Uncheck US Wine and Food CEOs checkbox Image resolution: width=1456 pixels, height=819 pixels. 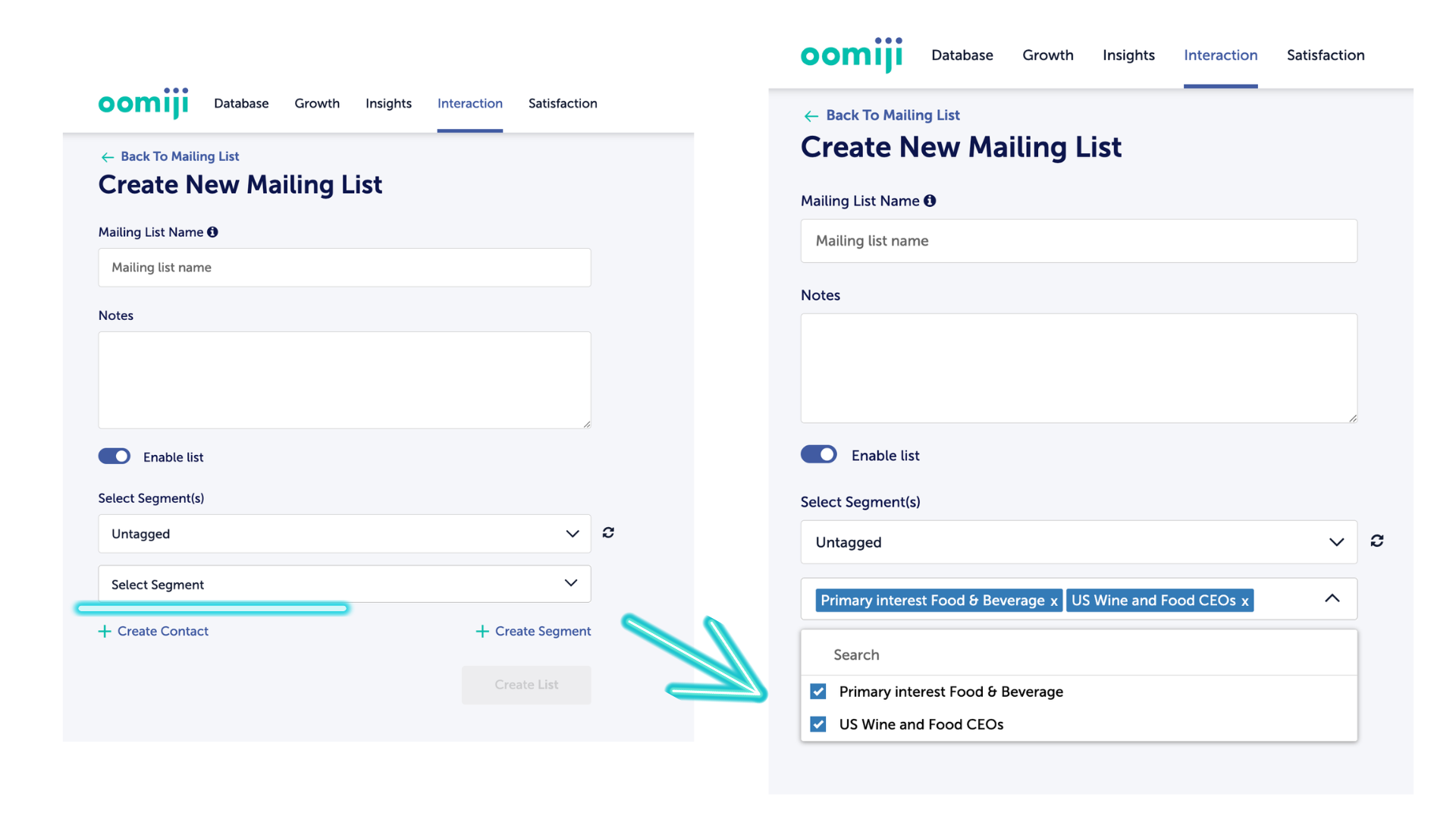818,724
